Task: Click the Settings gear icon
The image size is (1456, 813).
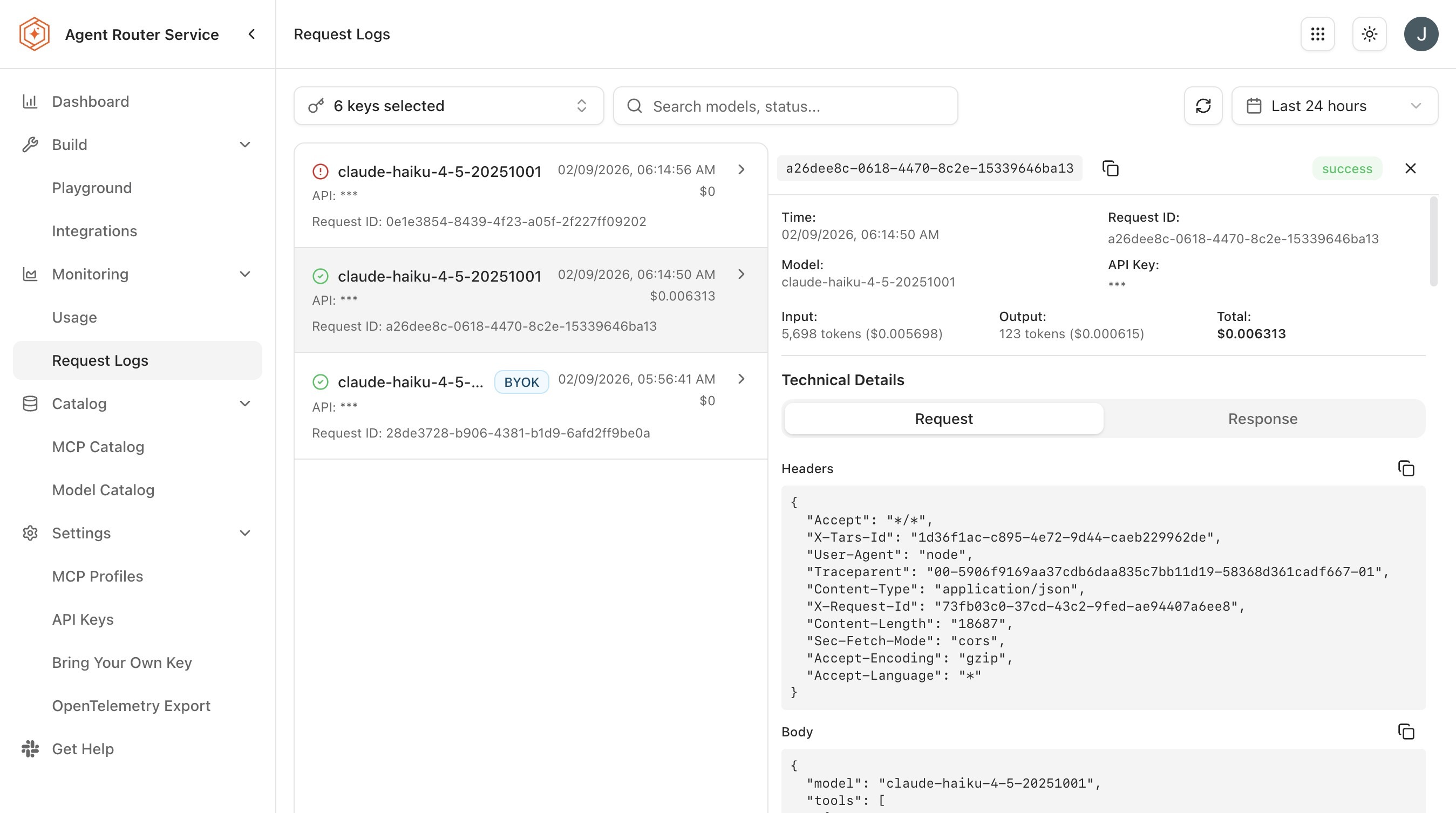Action: pyautogui.click(x=30, y=533)
